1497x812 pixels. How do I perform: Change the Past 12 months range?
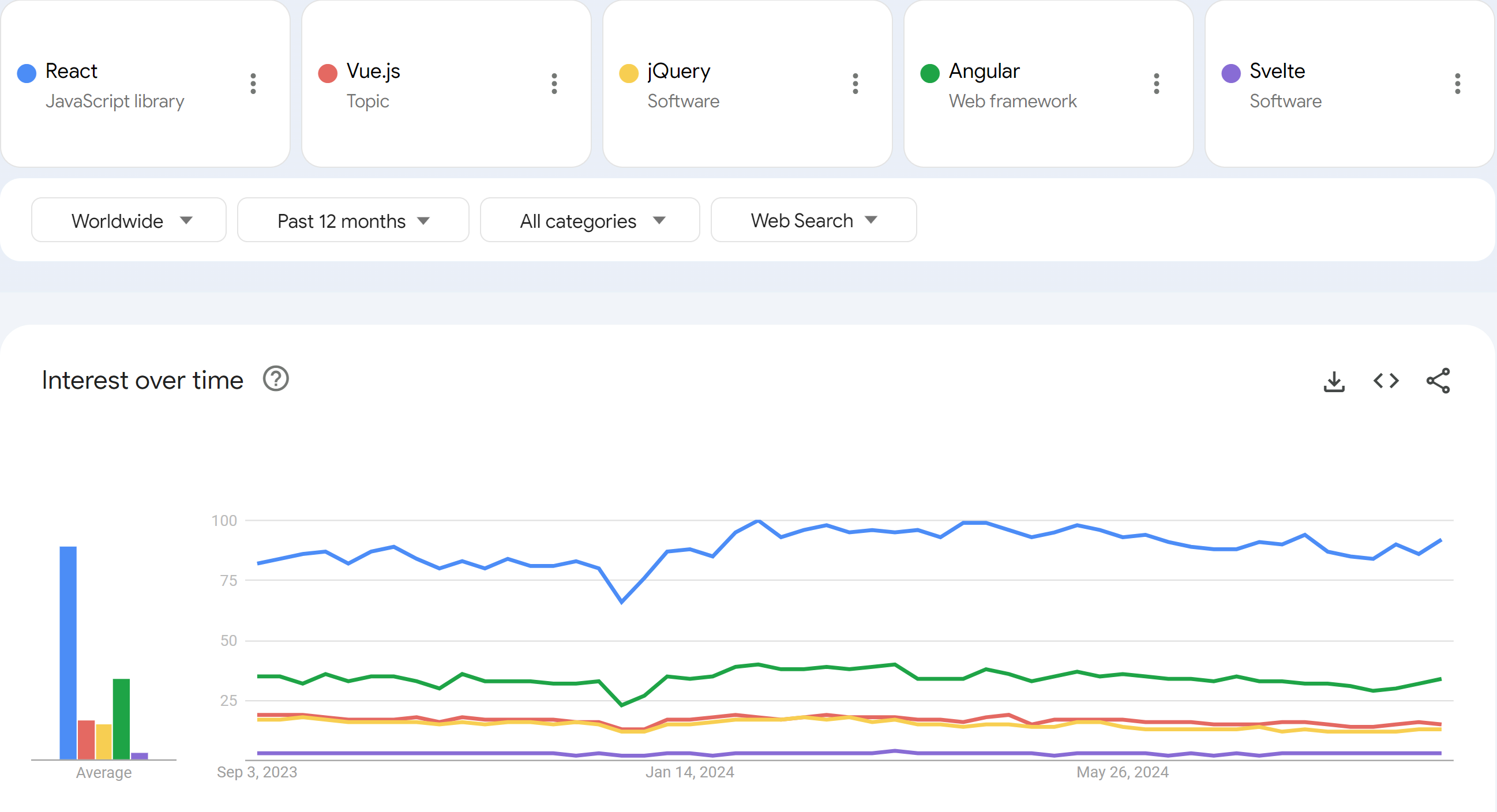tap(352, 220)
